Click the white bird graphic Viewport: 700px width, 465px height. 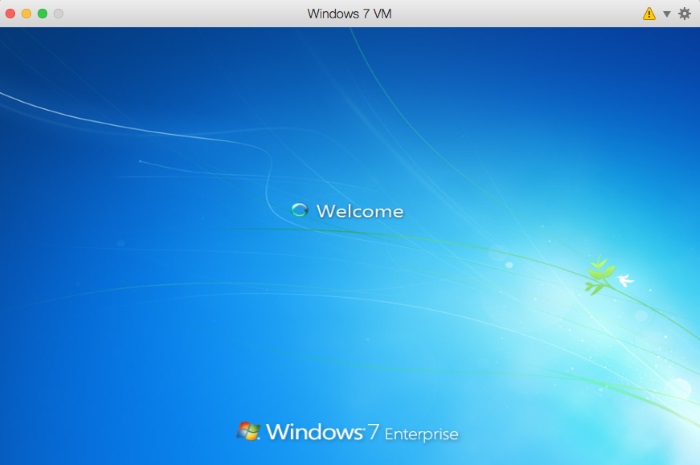tap(625, 281)
